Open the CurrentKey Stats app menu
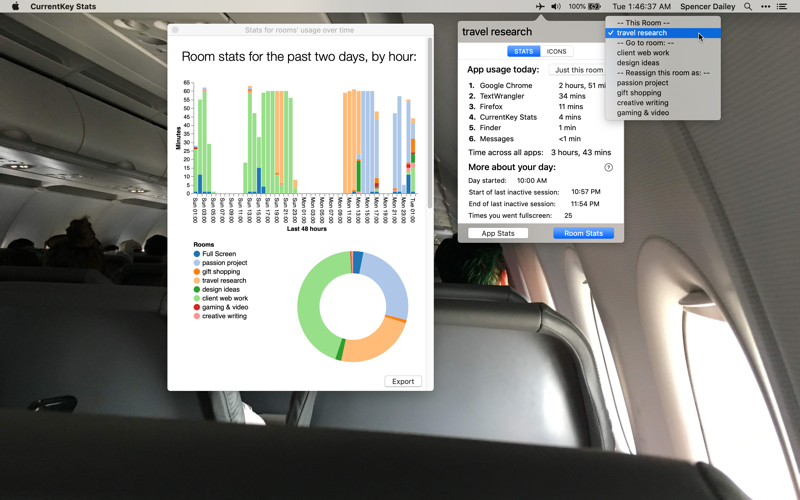This screenshot has height=500, width=800. [x=63, y=6]
